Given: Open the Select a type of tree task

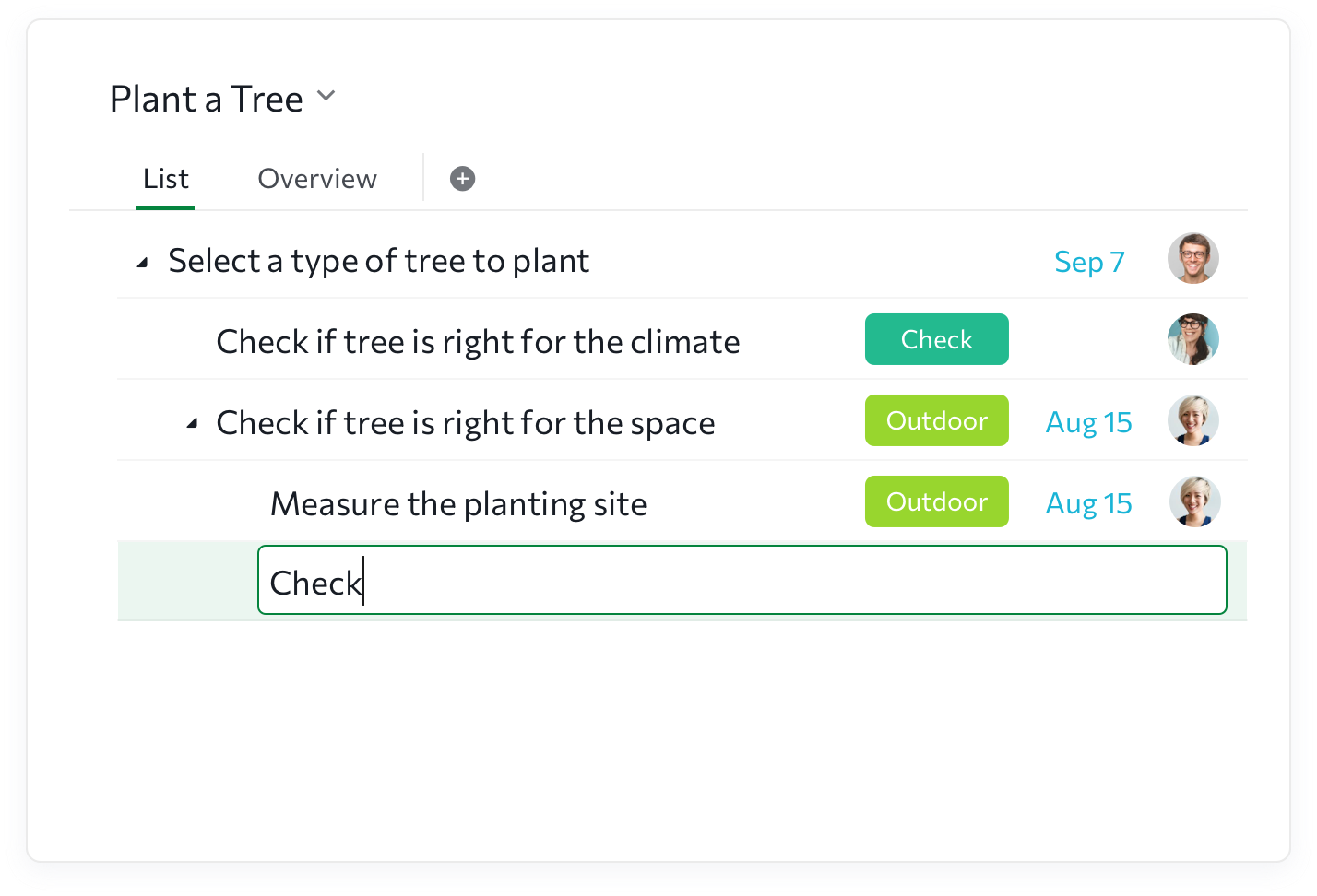Looking at the screenshot, I should tap(378, 262).
